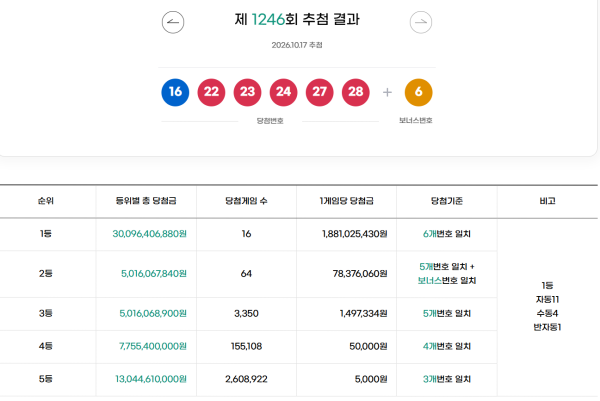600x401 pixels.
Task: Click per-game prize 50,000원
Action: click(368, 346)
